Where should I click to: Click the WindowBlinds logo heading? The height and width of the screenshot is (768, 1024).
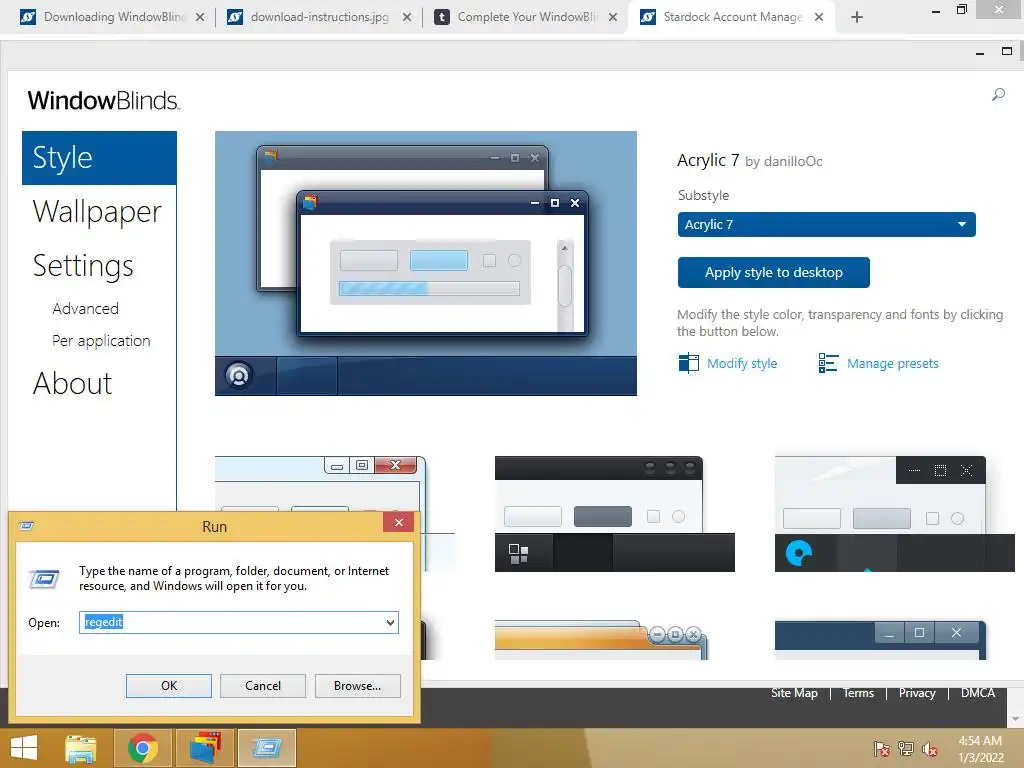[x=103, y=101]
